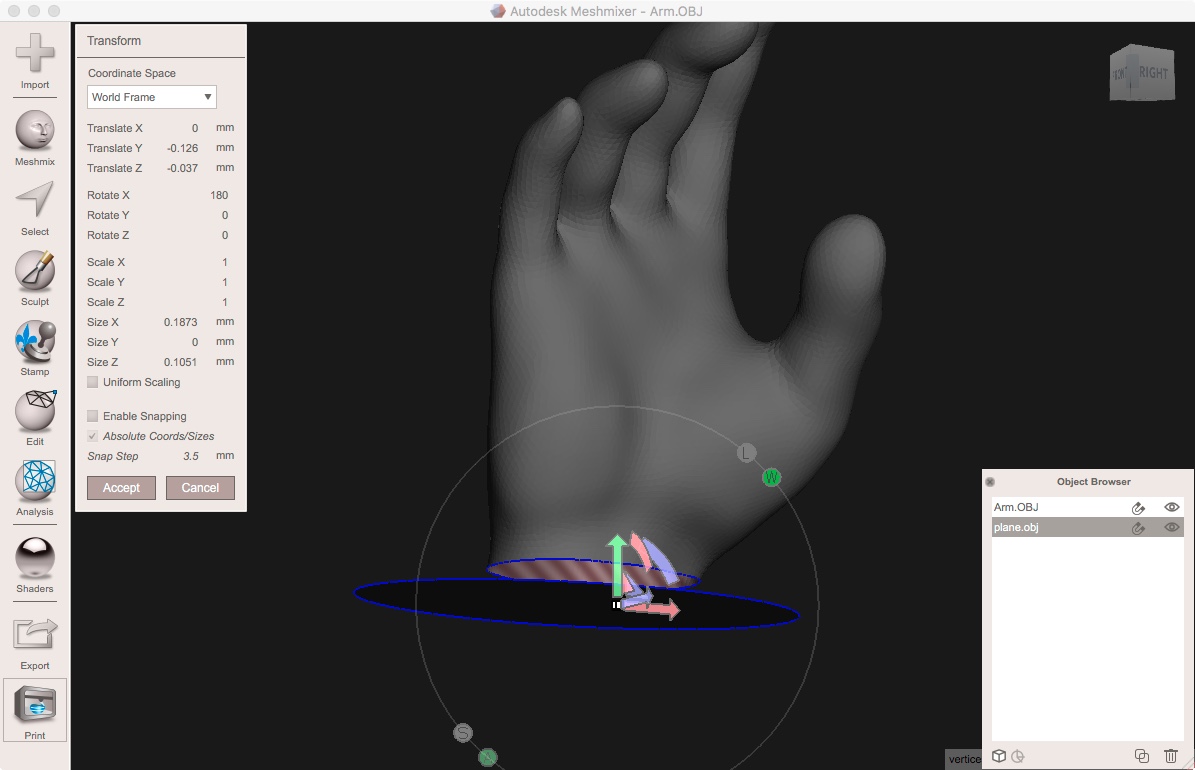Screen dimensions: 1195x770
Task: Select Arm.OBJ in Object Browser
Action: (x=1088, y=507)
